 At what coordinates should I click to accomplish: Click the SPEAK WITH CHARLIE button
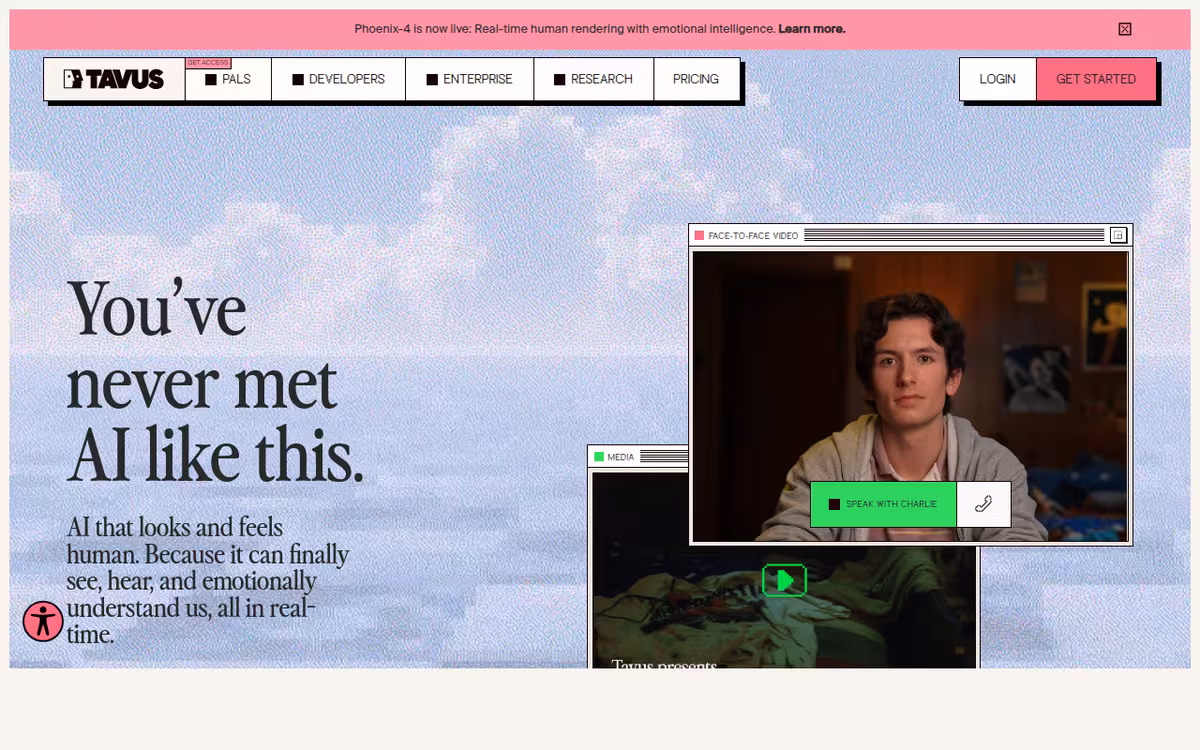click(883, 504)
